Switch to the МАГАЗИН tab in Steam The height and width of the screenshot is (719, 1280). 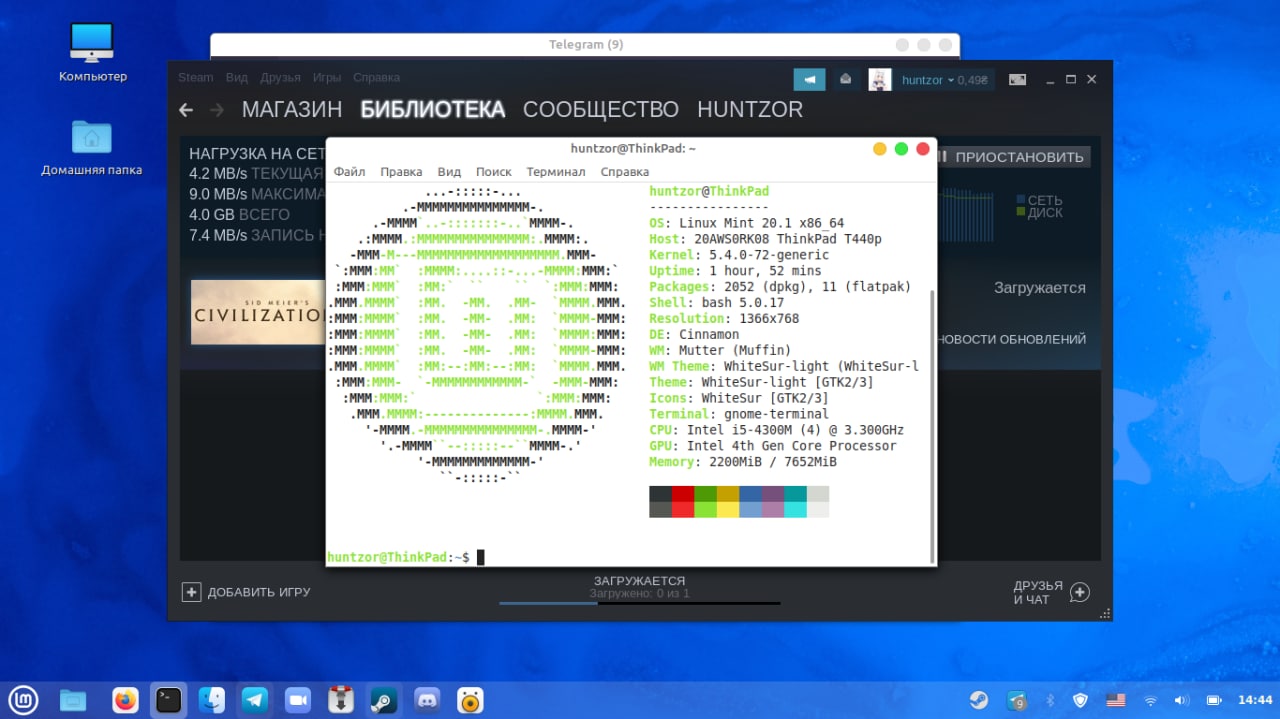pyautogui.click(x=292, y=110)
